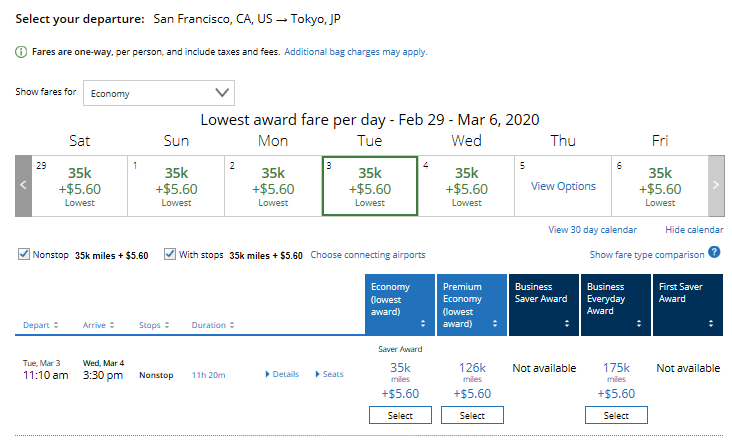The width and height of the screenshot is (732, 440).
Task: Sort by Depart column arrows
Action: [x=56, y=325]
